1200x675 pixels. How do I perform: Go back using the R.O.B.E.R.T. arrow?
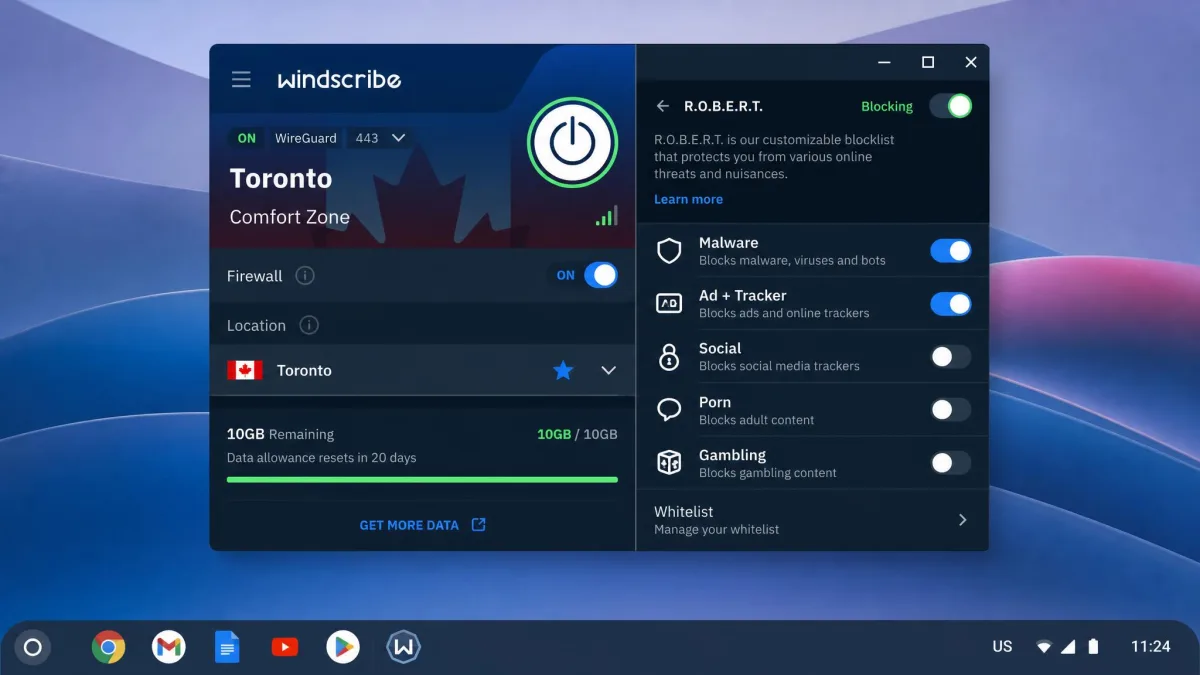(x=663, y=106)
